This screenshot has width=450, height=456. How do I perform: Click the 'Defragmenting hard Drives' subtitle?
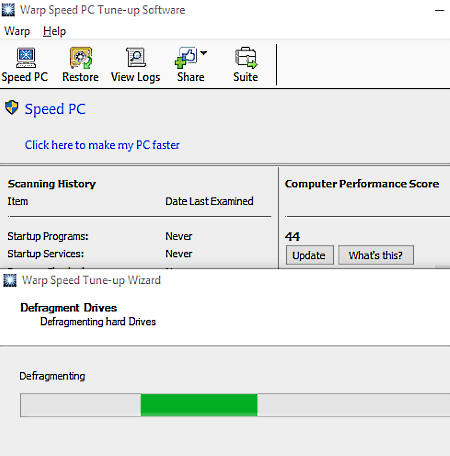point(98,322)
